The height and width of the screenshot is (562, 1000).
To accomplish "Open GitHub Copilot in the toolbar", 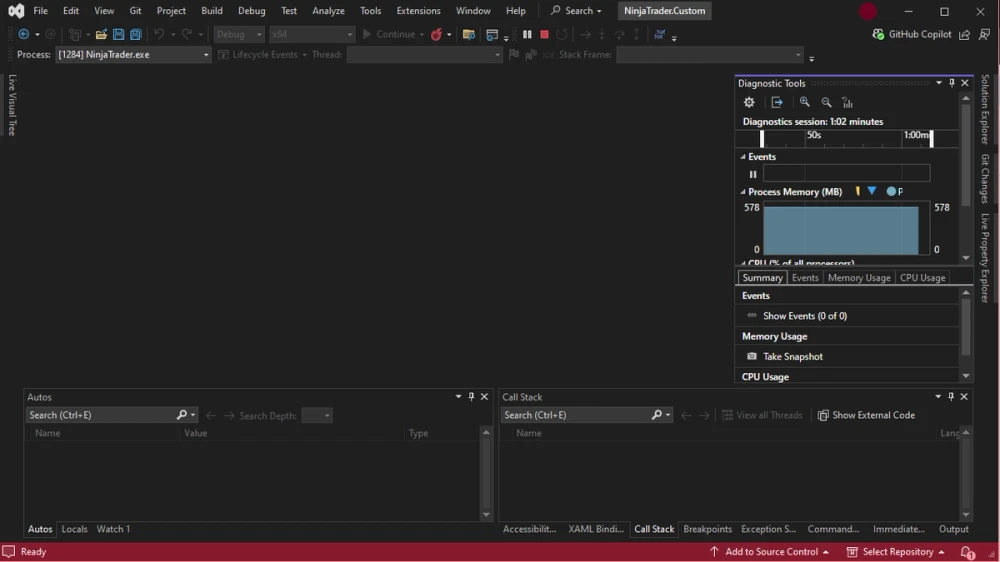I will [x=911, y=34].
